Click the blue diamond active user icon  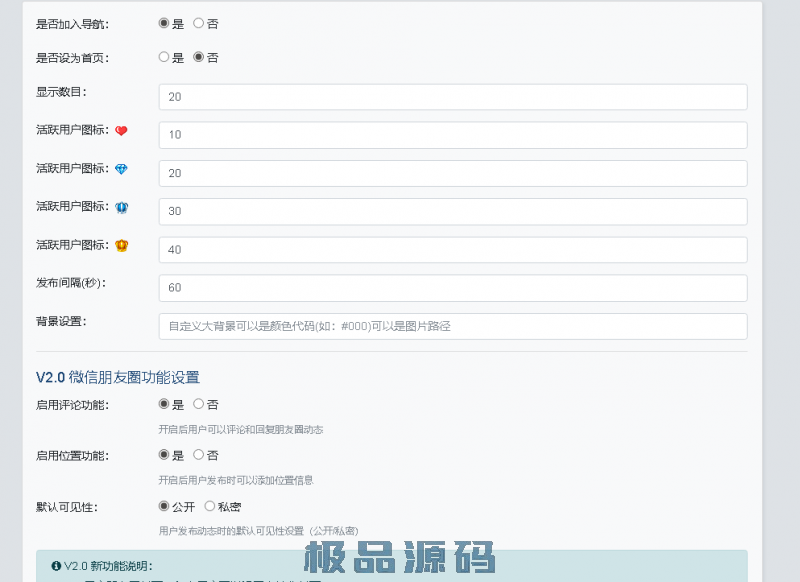(x=121, y=169)
